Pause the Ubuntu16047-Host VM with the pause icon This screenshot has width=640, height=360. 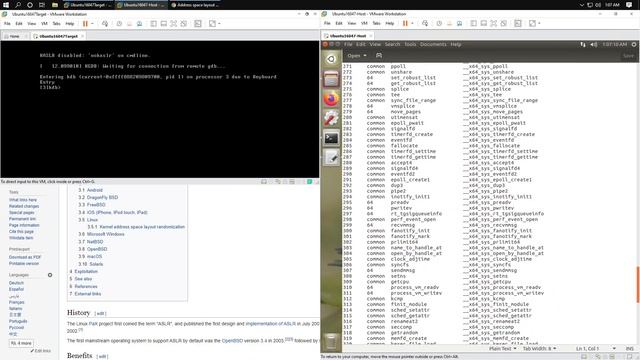(x=405, y=24)
